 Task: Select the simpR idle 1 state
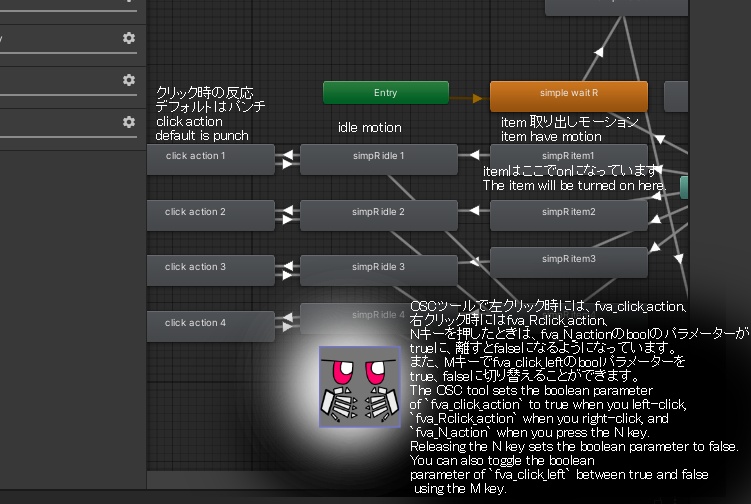point(378,159)
